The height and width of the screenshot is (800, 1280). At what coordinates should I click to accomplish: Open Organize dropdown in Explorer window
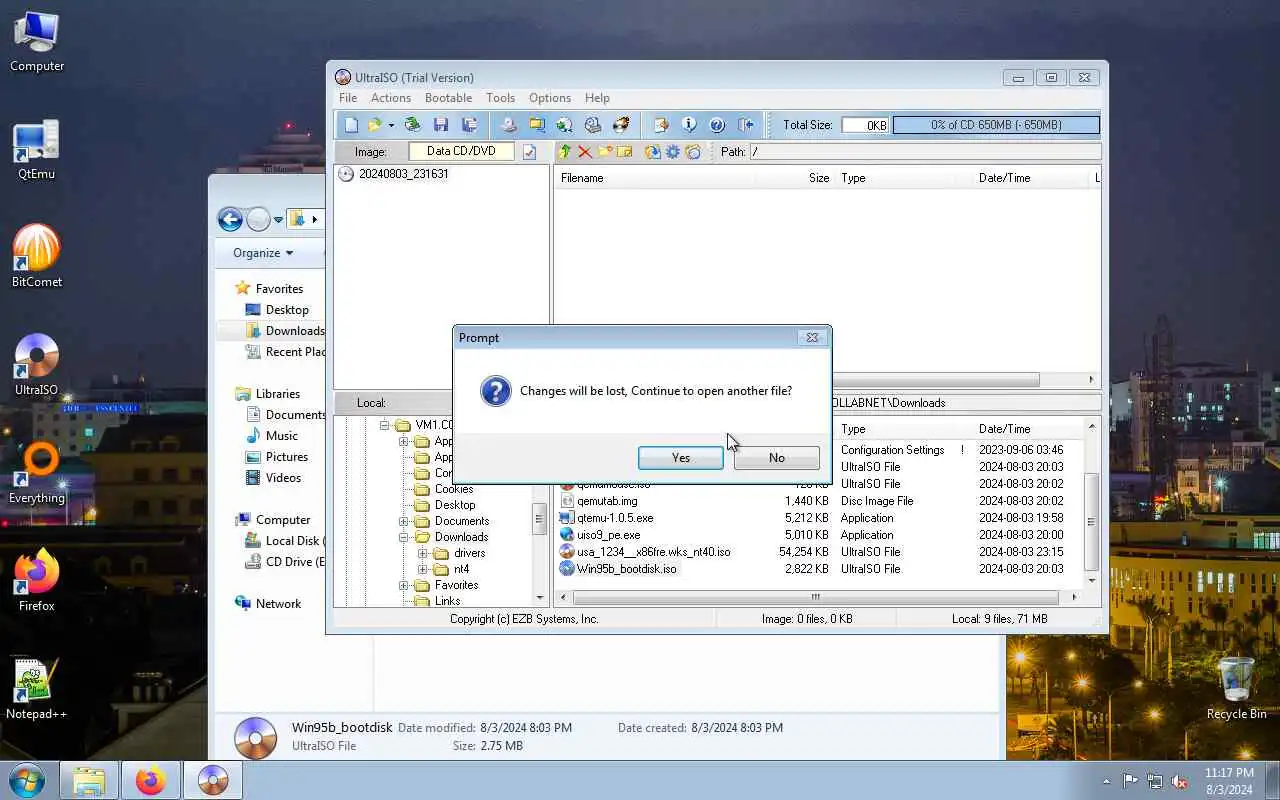tap(263, 253)
